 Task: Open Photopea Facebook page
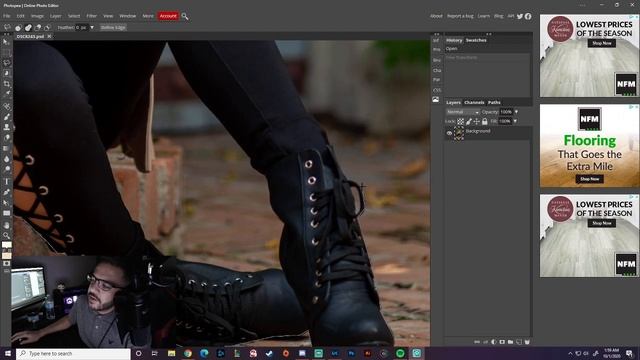coord(528,16)
